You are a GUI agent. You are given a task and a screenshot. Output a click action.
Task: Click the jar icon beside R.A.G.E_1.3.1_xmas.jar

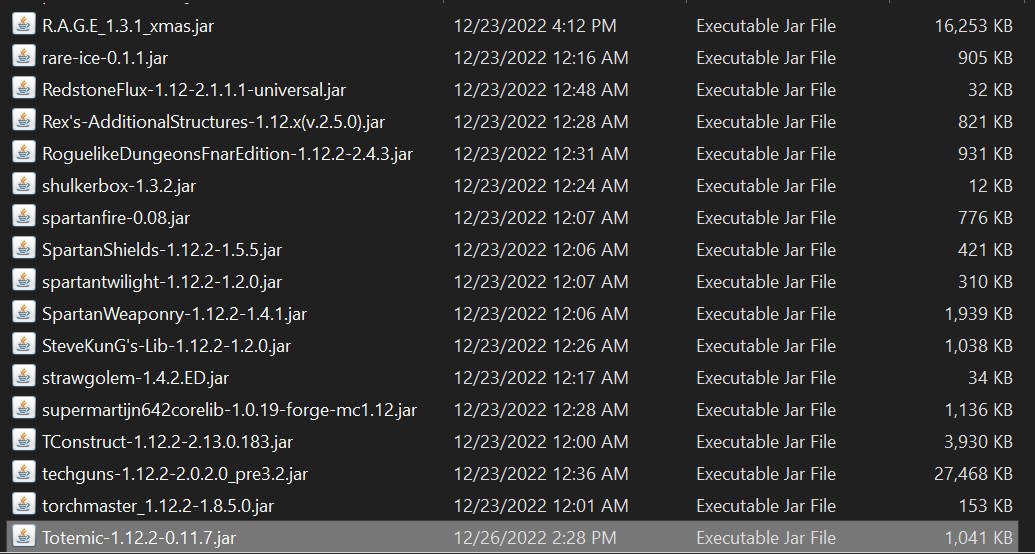click(24, 25)
